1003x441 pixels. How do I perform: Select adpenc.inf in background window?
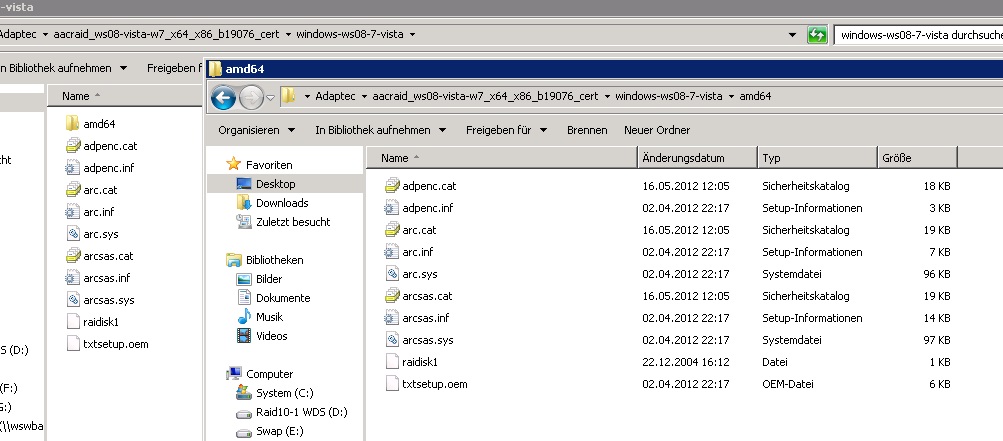pos(108,168)
